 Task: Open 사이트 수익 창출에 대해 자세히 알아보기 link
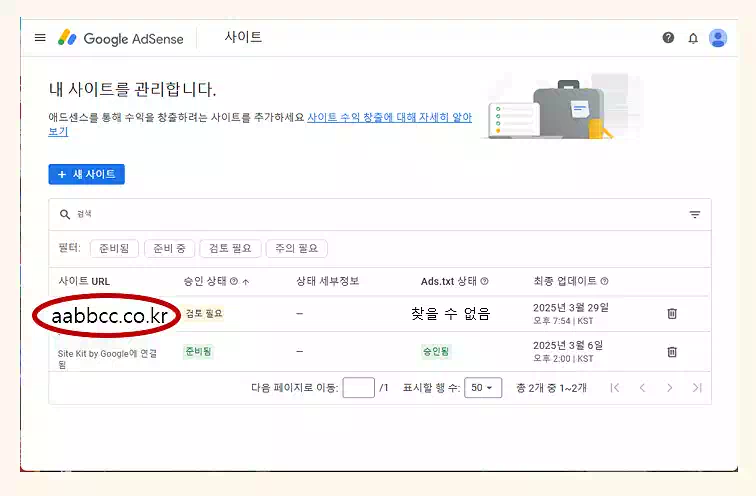coord(390,117)
